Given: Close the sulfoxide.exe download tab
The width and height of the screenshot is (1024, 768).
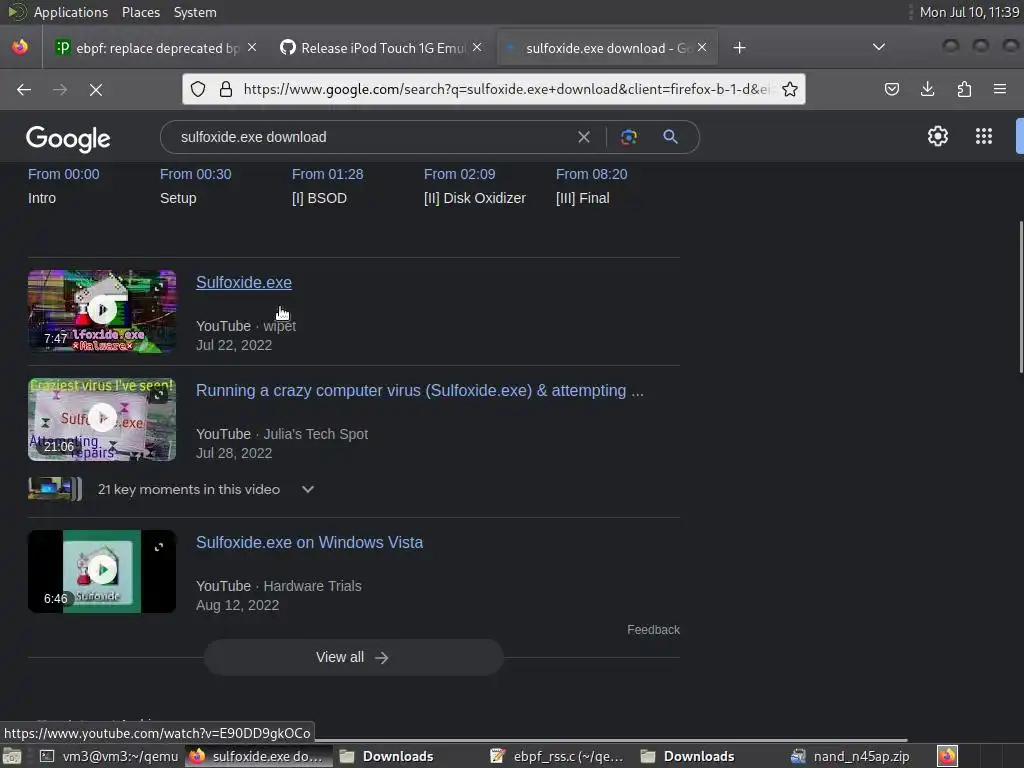Looking at the screenshot, I should coord(702,47).
